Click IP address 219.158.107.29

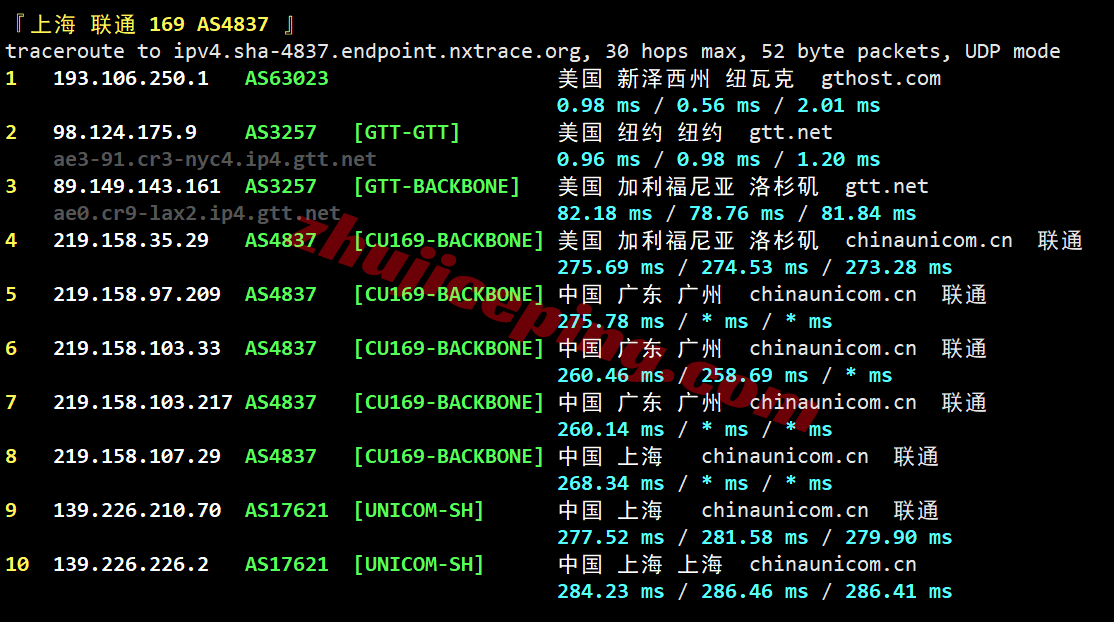[x=137, y=456]
